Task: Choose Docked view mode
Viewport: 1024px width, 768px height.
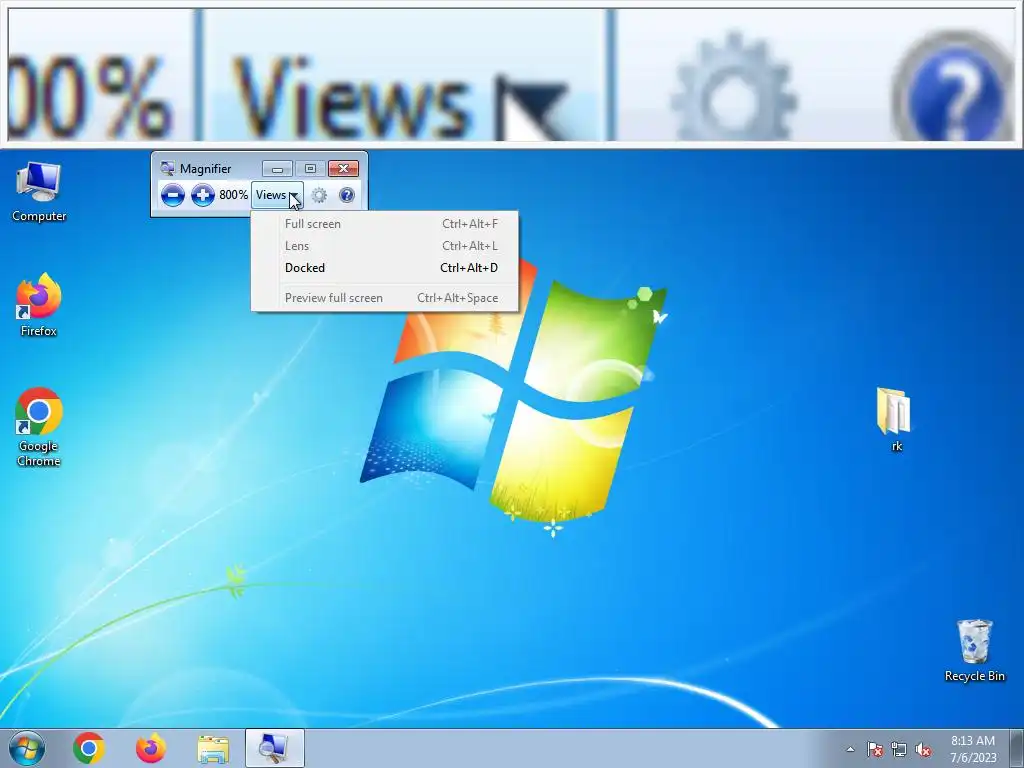Action: tap(385, 268)
